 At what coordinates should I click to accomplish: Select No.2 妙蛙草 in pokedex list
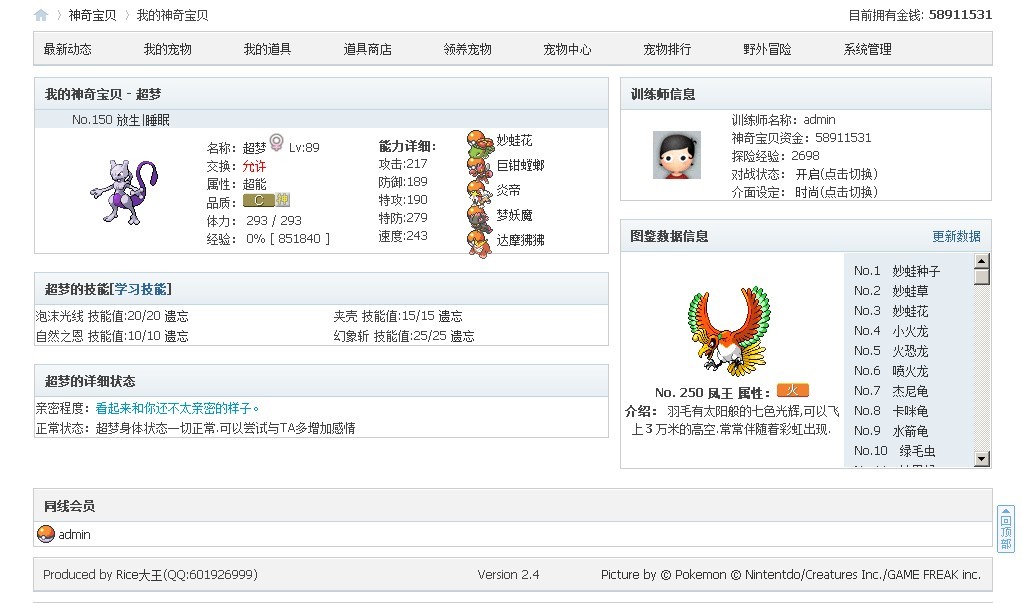(891, 291)
